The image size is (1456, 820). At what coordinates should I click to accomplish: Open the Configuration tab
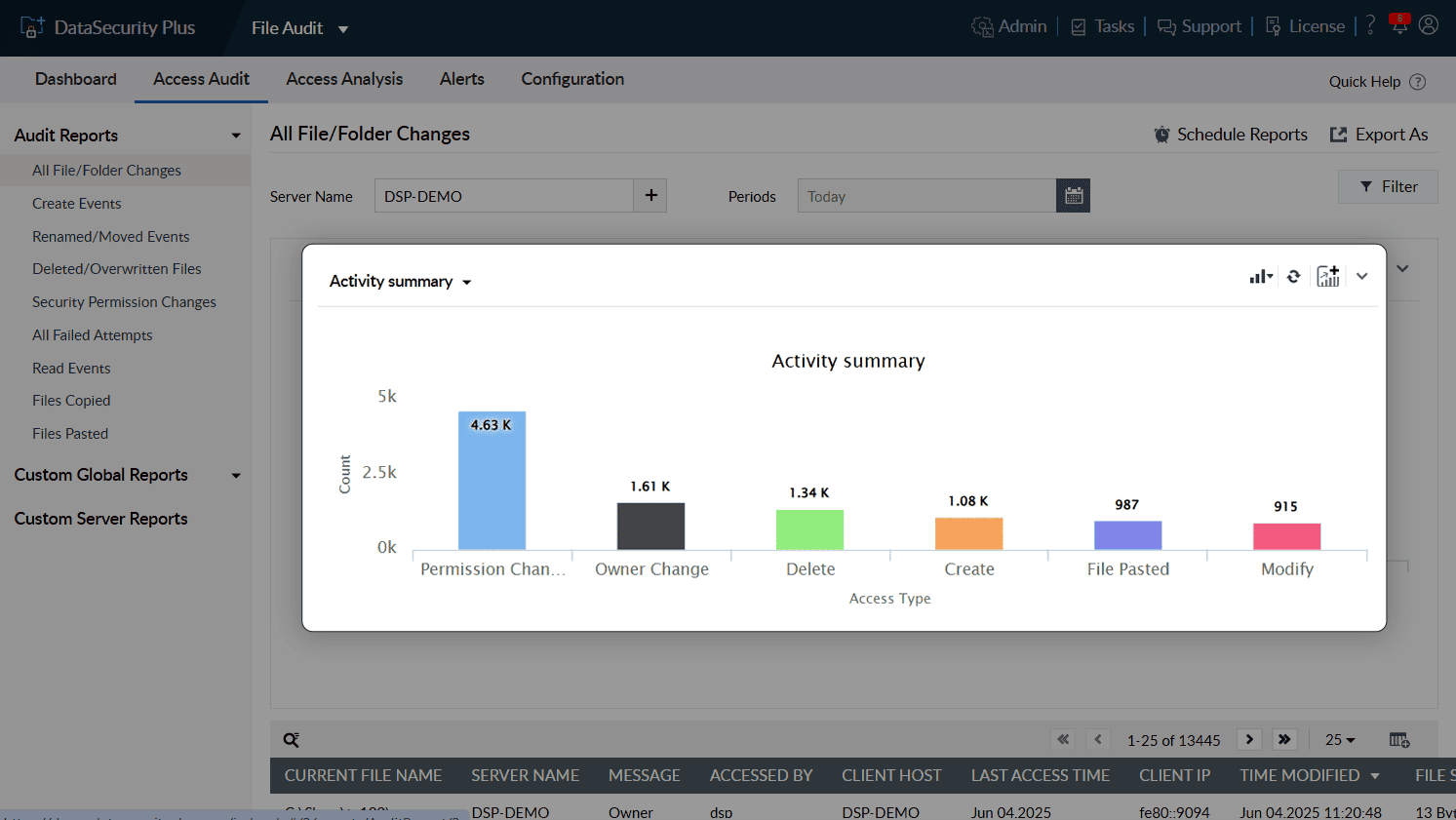click(x=572, y=79)
